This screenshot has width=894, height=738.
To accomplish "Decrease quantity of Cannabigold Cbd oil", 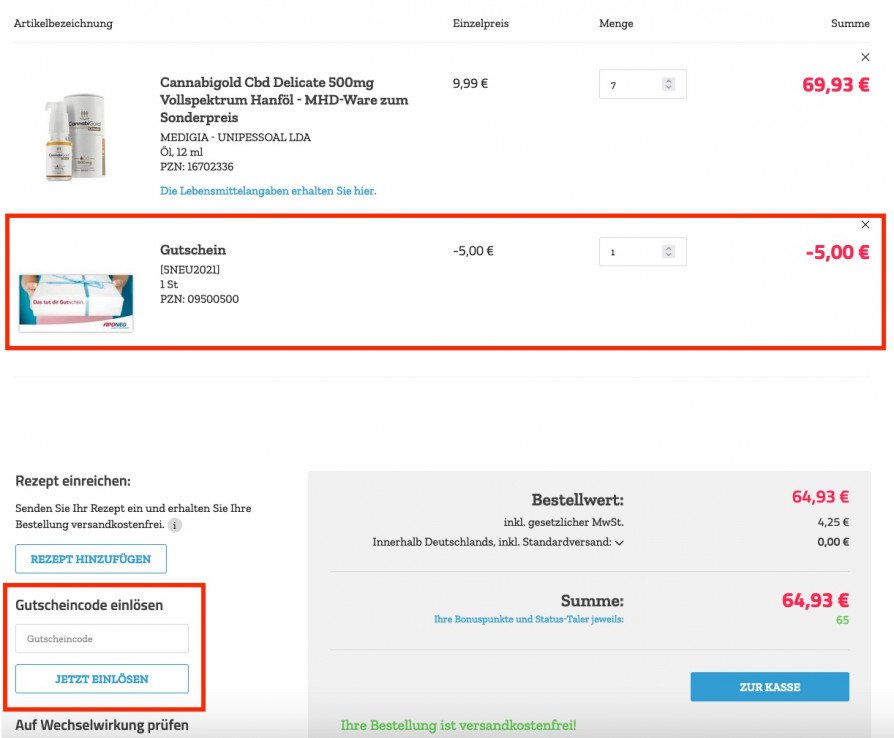I will tap(669, 87).
